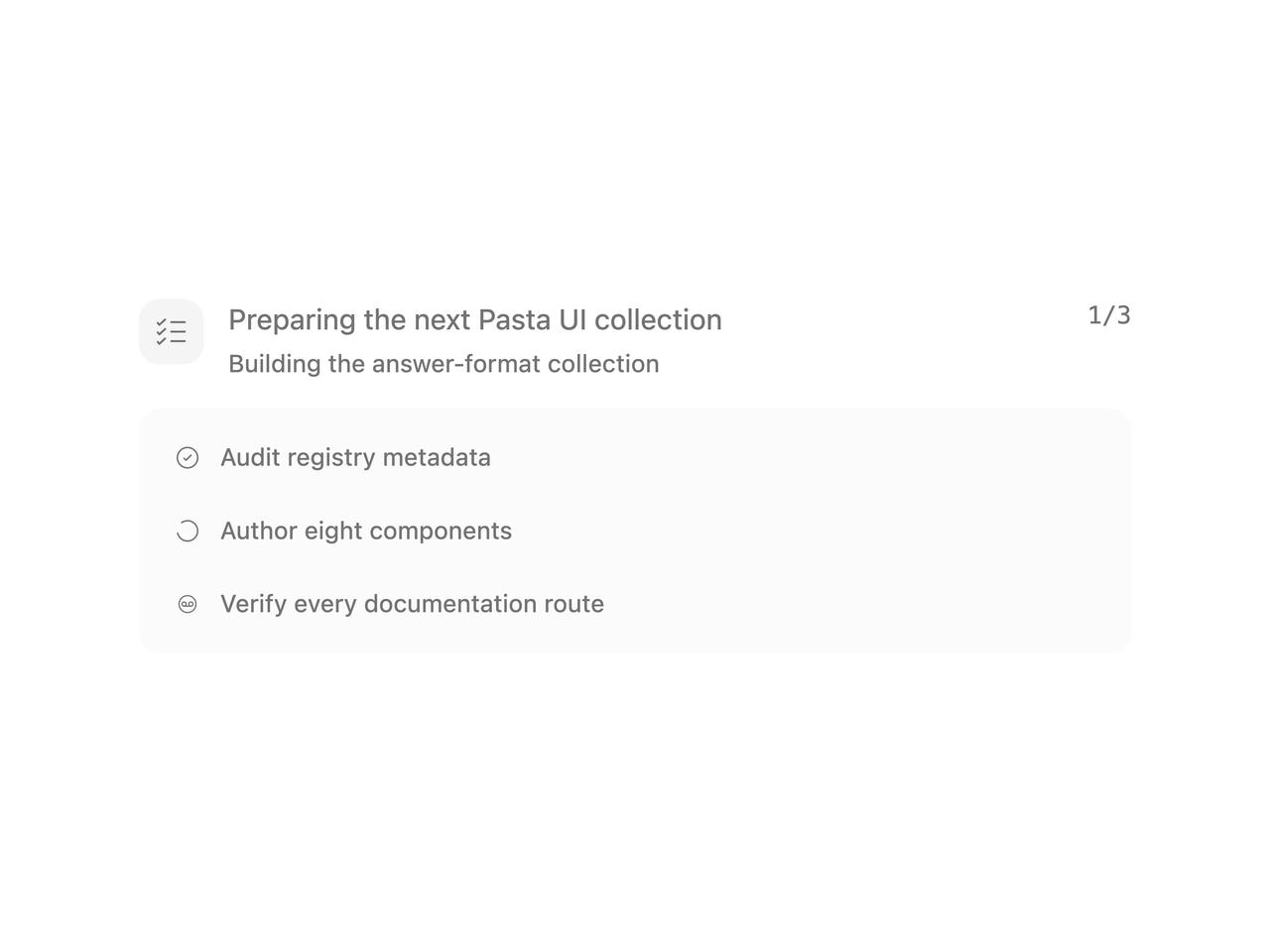Click the word Pasta in the heading
Viewport: 1270px width, 952px height.
pyautogui.click(x=514, y=319)
